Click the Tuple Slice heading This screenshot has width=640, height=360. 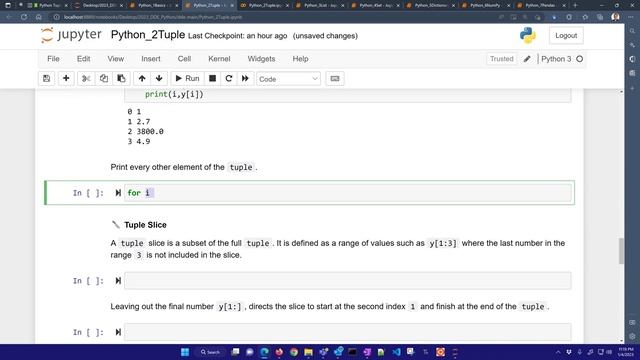145,225
